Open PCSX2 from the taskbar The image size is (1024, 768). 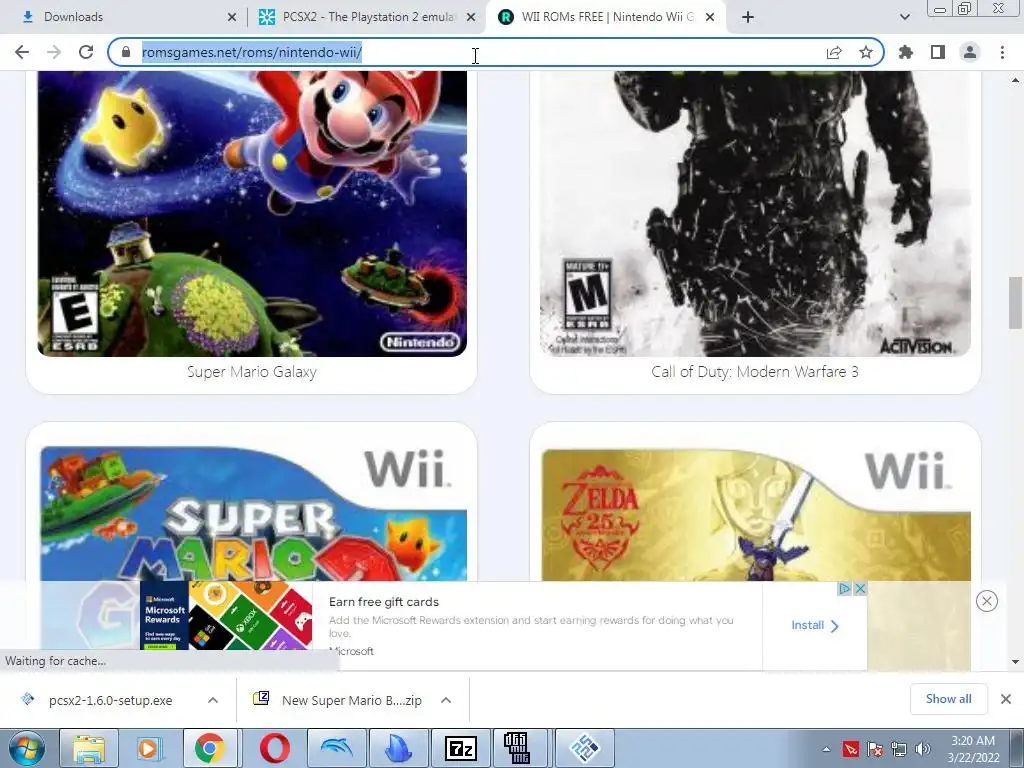pos(584,748)
